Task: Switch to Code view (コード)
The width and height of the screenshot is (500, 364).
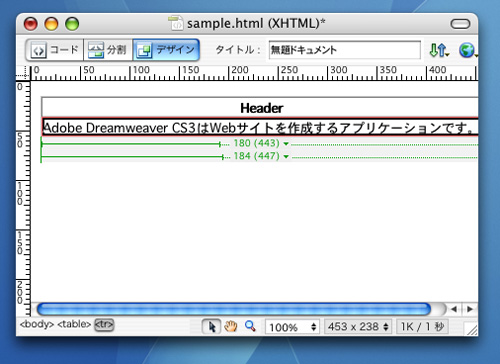Action: point(55,50)
